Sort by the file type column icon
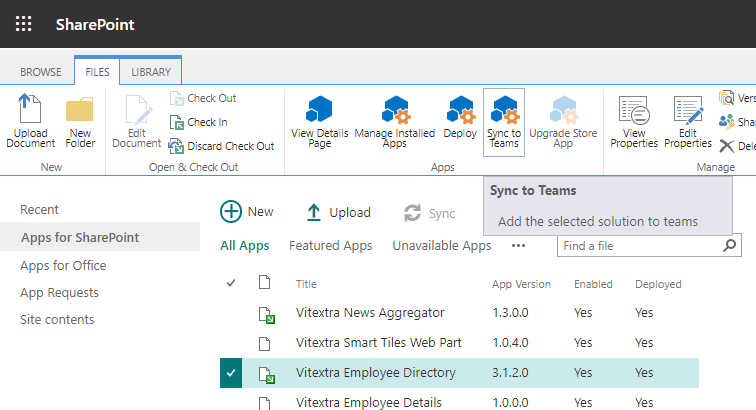The image size is (756, 410). pyautogui.click(x=264, y=282)
